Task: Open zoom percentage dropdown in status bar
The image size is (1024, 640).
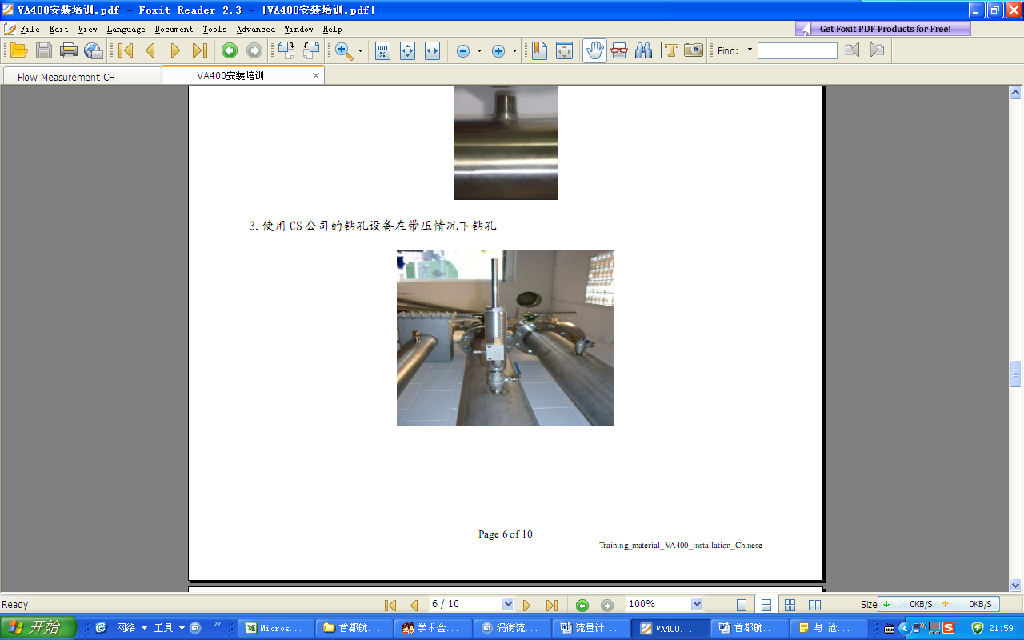Action: tap(697, 604)
